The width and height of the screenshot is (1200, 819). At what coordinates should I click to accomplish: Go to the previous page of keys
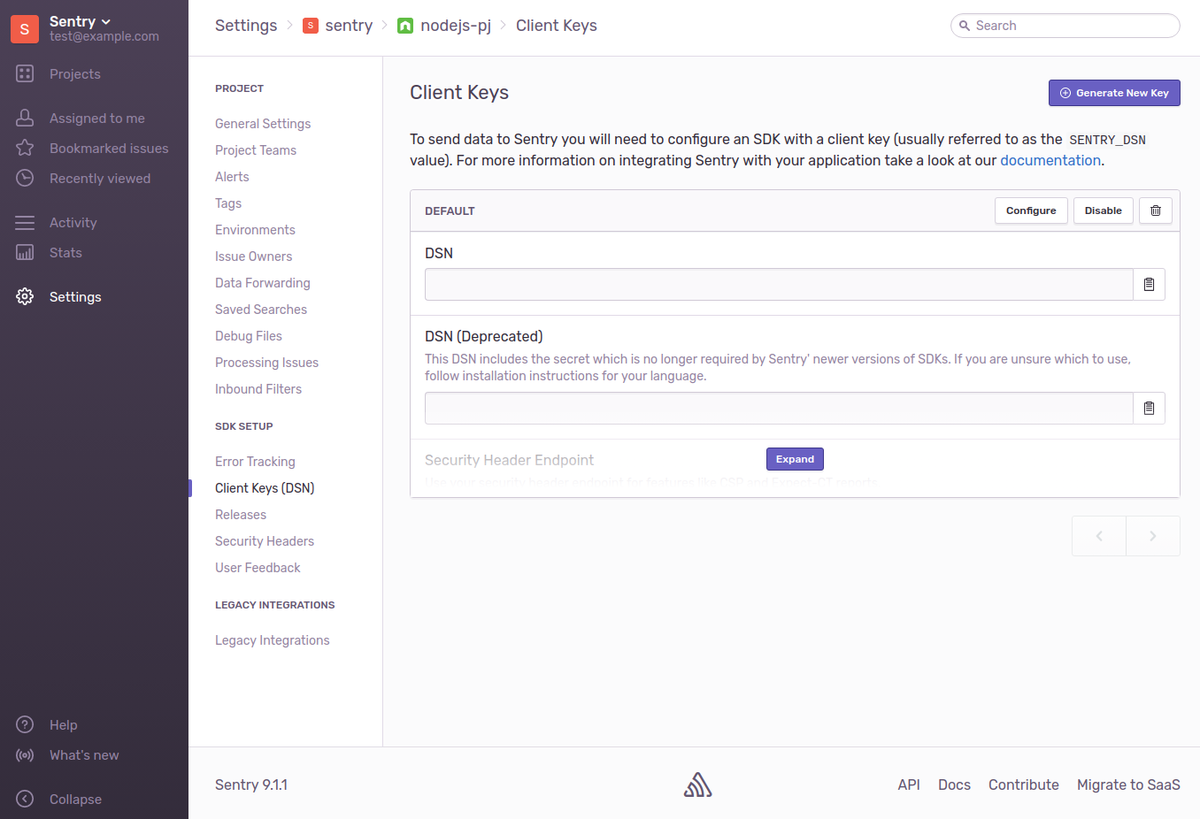(x=1099, y=536)
